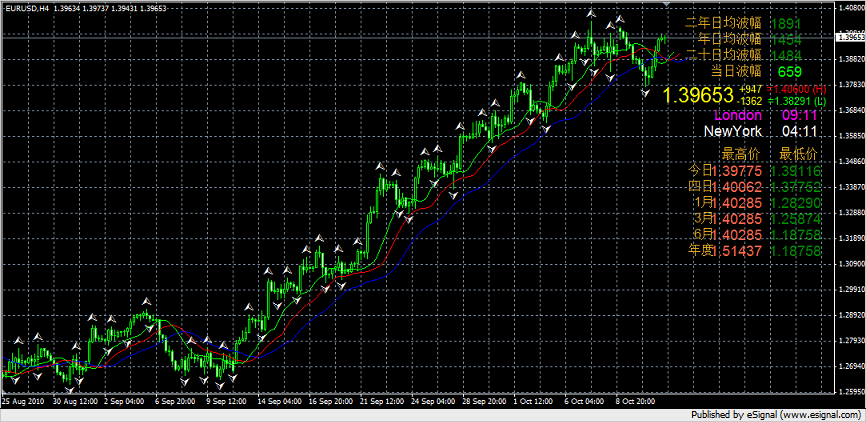Select the 年度 high value 1.51437

(x=737, y=251)
